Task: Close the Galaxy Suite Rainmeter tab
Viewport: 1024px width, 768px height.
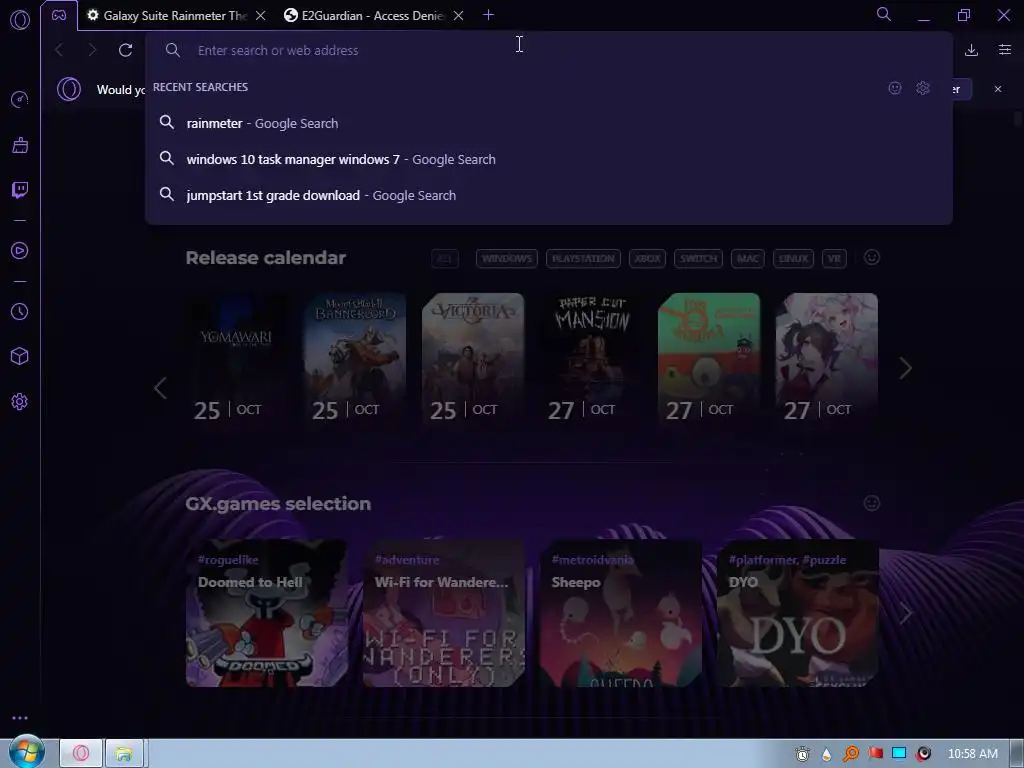Action: coord(261,15)
